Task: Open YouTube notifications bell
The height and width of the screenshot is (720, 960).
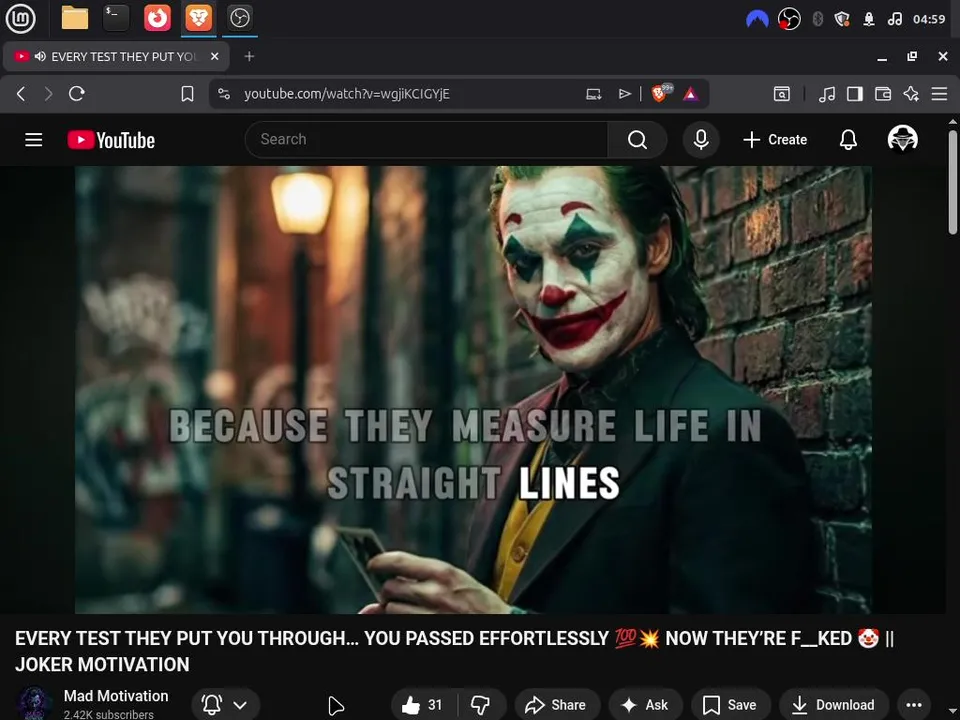Action: [848, 140]
